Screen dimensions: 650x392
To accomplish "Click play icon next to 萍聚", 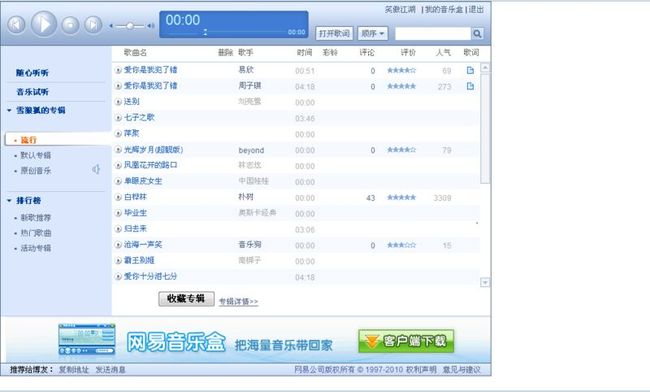I will [x=118, y=134].
